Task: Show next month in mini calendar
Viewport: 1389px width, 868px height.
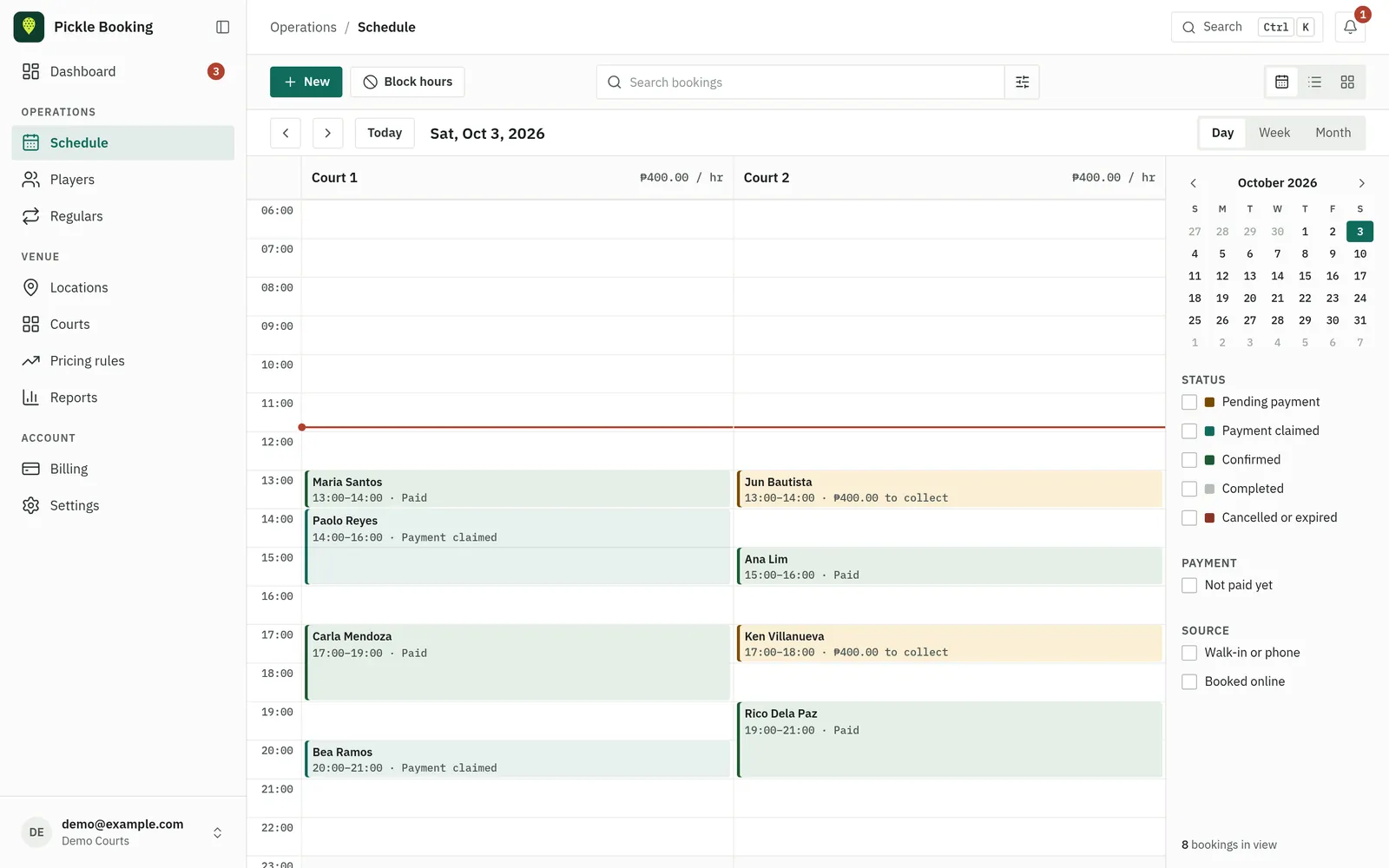Action: [x=1361, y=183]
